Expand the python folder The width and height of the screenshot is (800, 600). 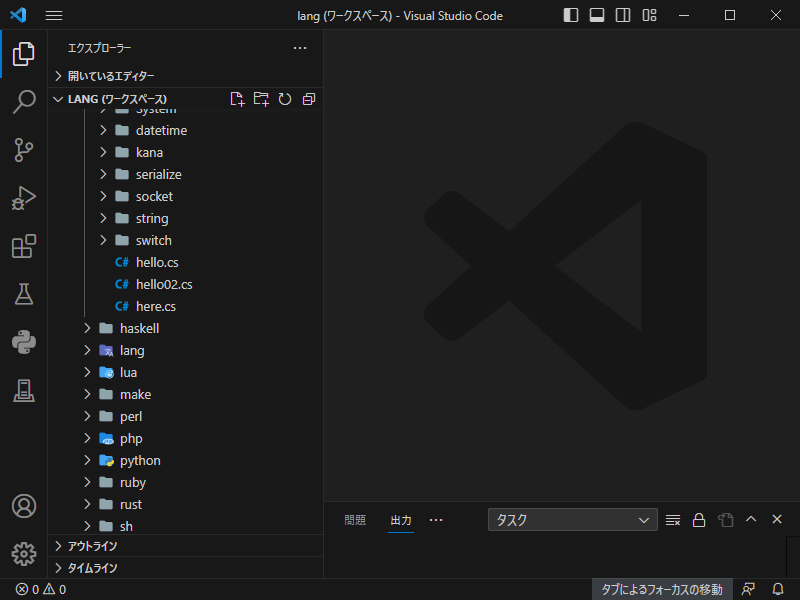[186, 460]
